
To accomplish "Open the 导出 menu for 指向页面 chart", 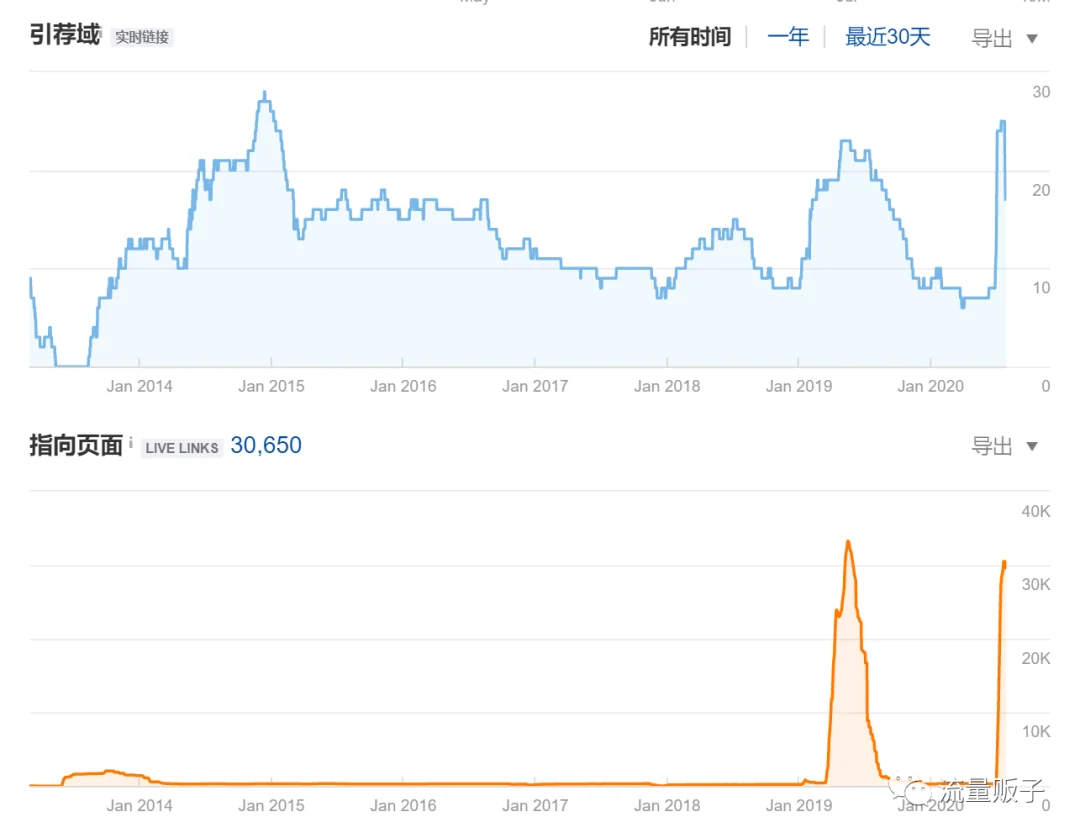I will [x=992, y=446].
